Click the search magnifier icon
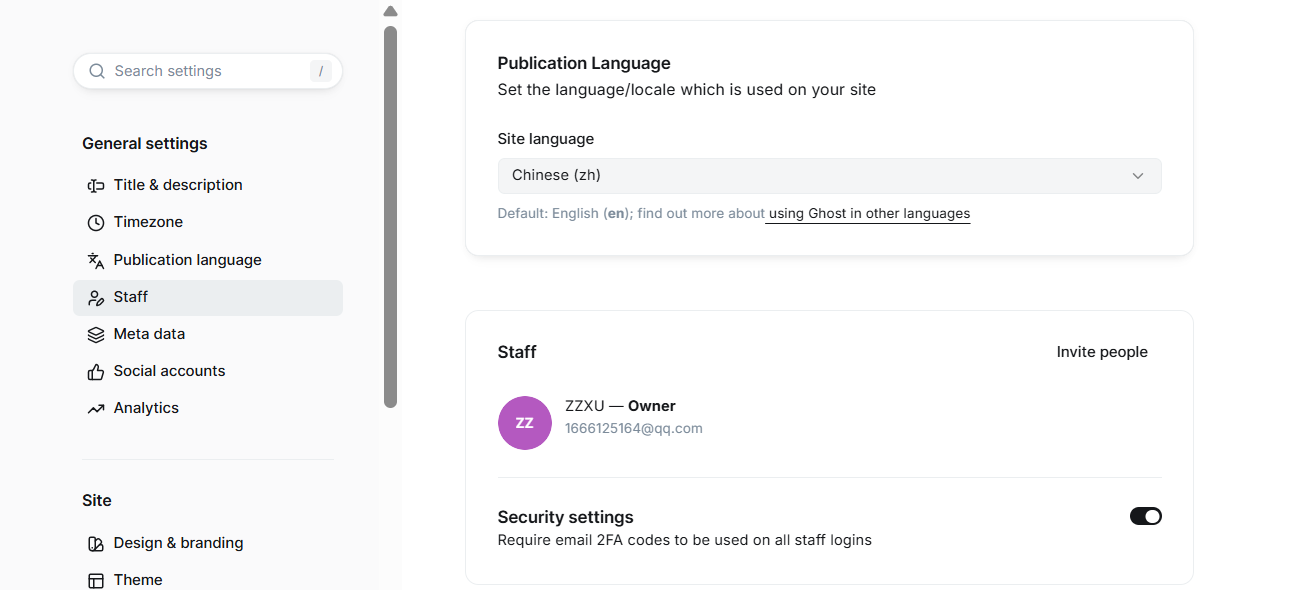1308x590 pixels. (x=97, y=71)
